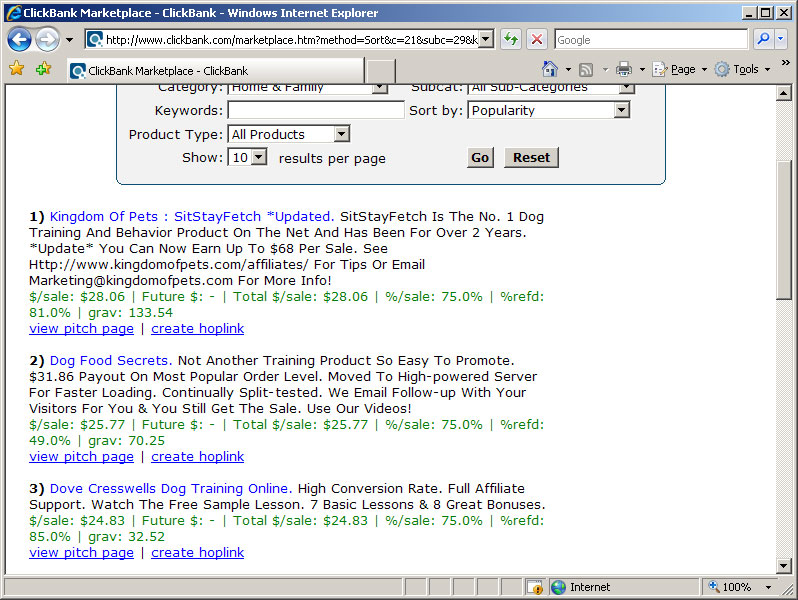798x600 pixels.
Task: Open the Kingdom Of Pets SitStayFetch link
Action: 192,216
